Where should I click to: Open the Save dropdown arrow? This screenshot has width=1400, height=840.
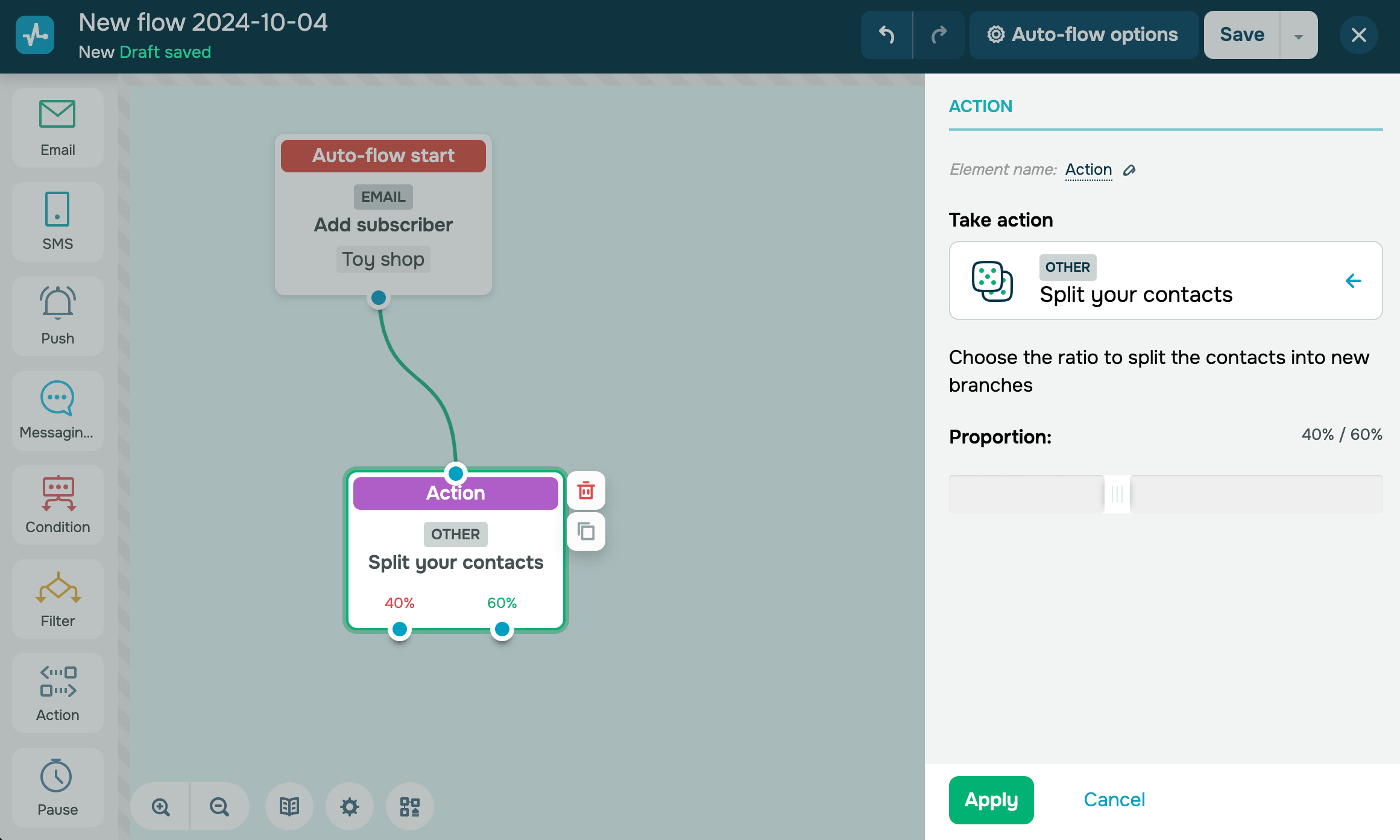tap(1298, 36)
